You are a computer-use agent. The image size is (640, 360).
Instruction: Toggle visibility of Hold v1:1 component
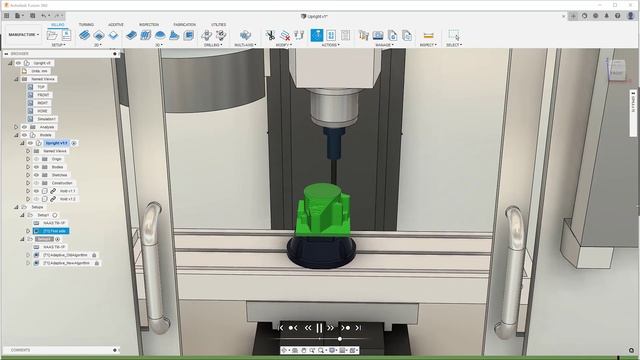[36, 191]
